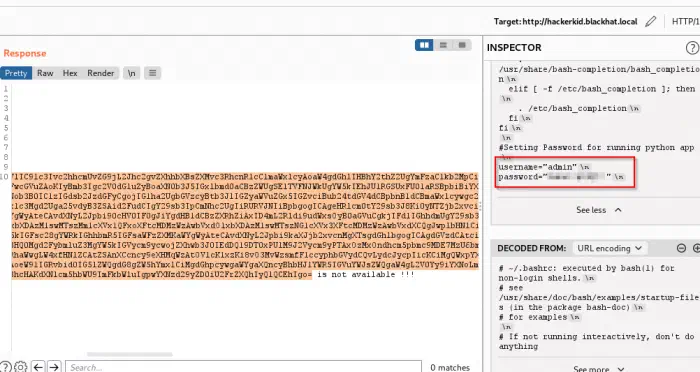Open search help question icon at bottom
The image size is (700, 372).
click(x=5, y=367)
